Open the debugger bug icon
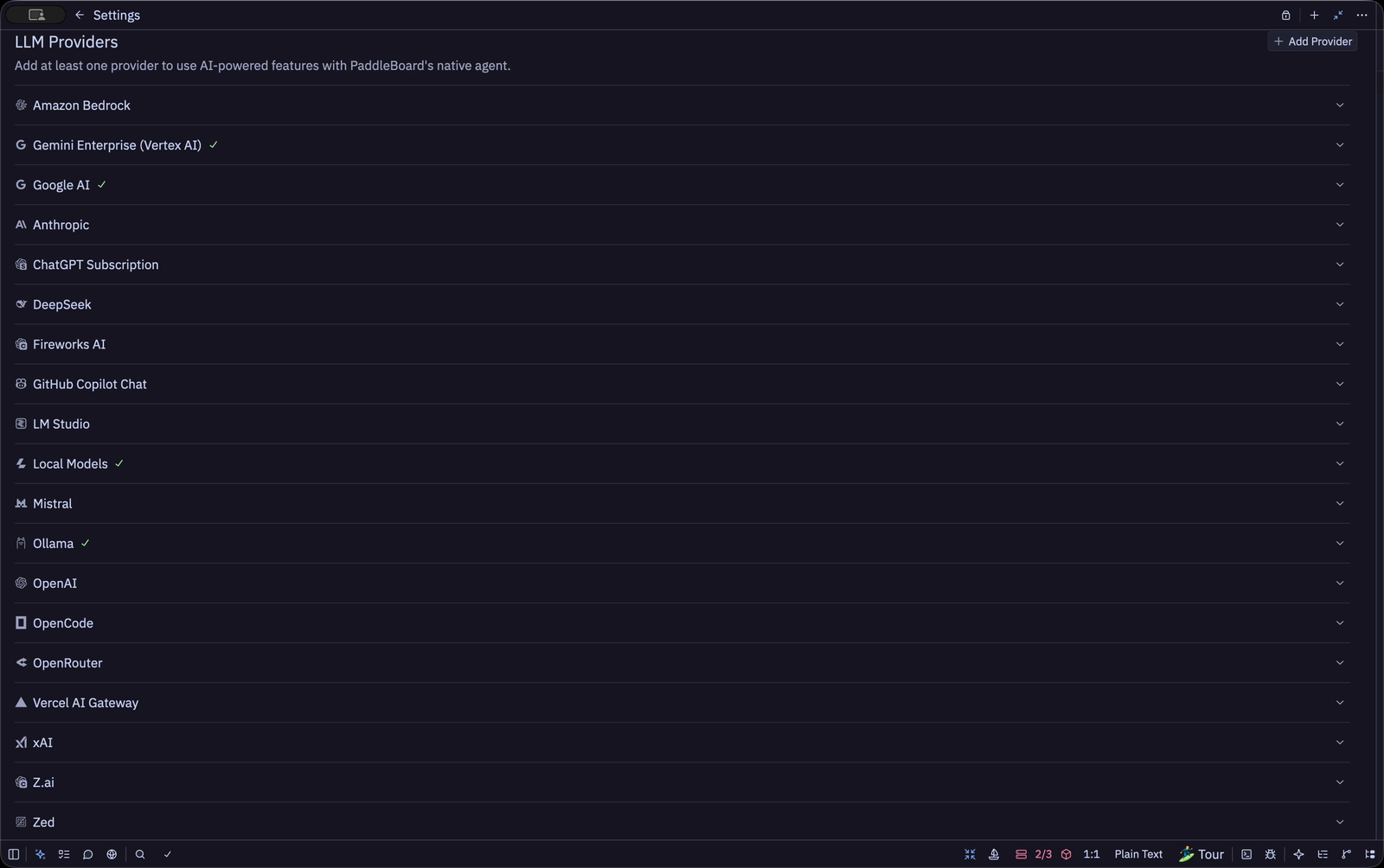The width and height of the screenshot is (1384, 868). 1270,854
